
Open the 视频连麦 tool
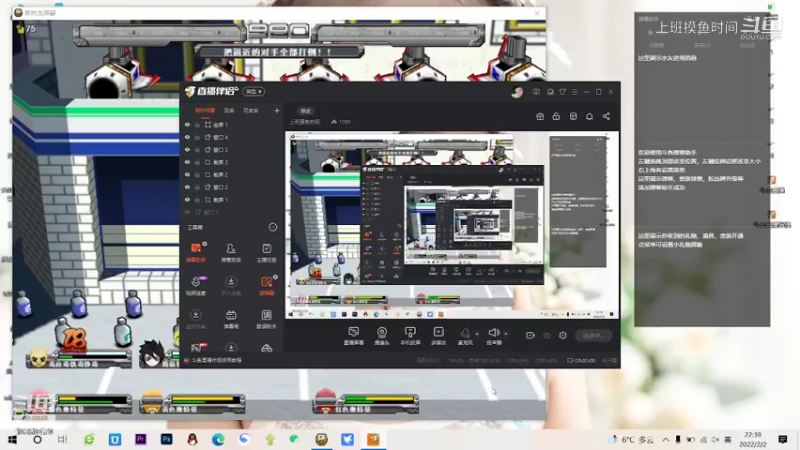coord(195,286)
